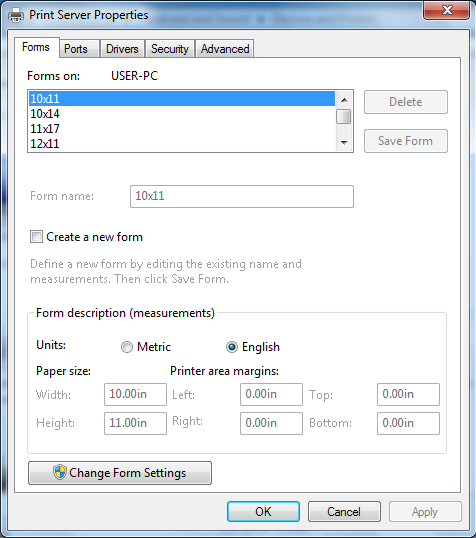Viewport: 476px width, 538px height.
Task: Click the Cancel button
Action: pos(344,512)
